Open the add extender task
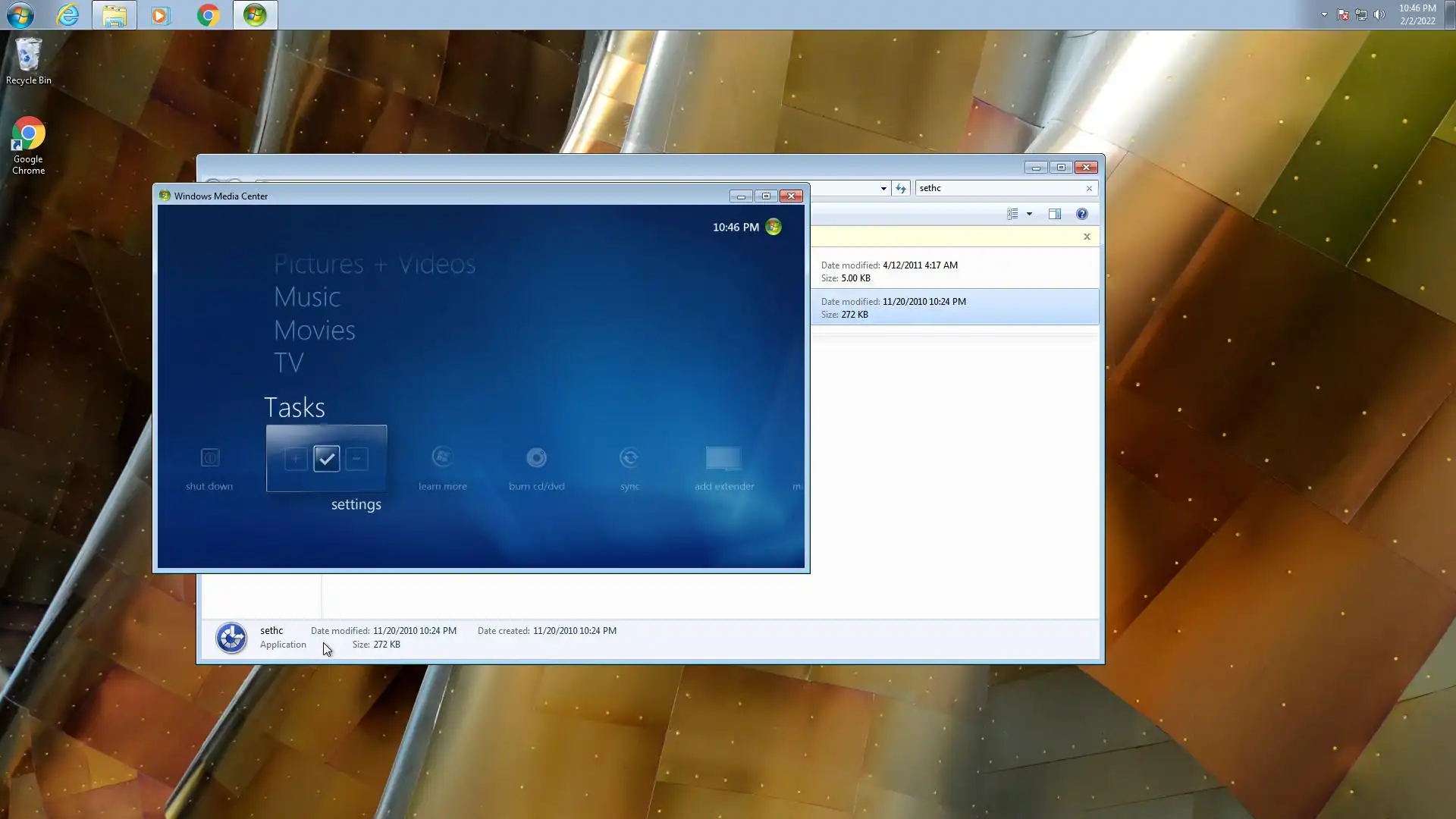1456x819 pixels. [723, 458]
